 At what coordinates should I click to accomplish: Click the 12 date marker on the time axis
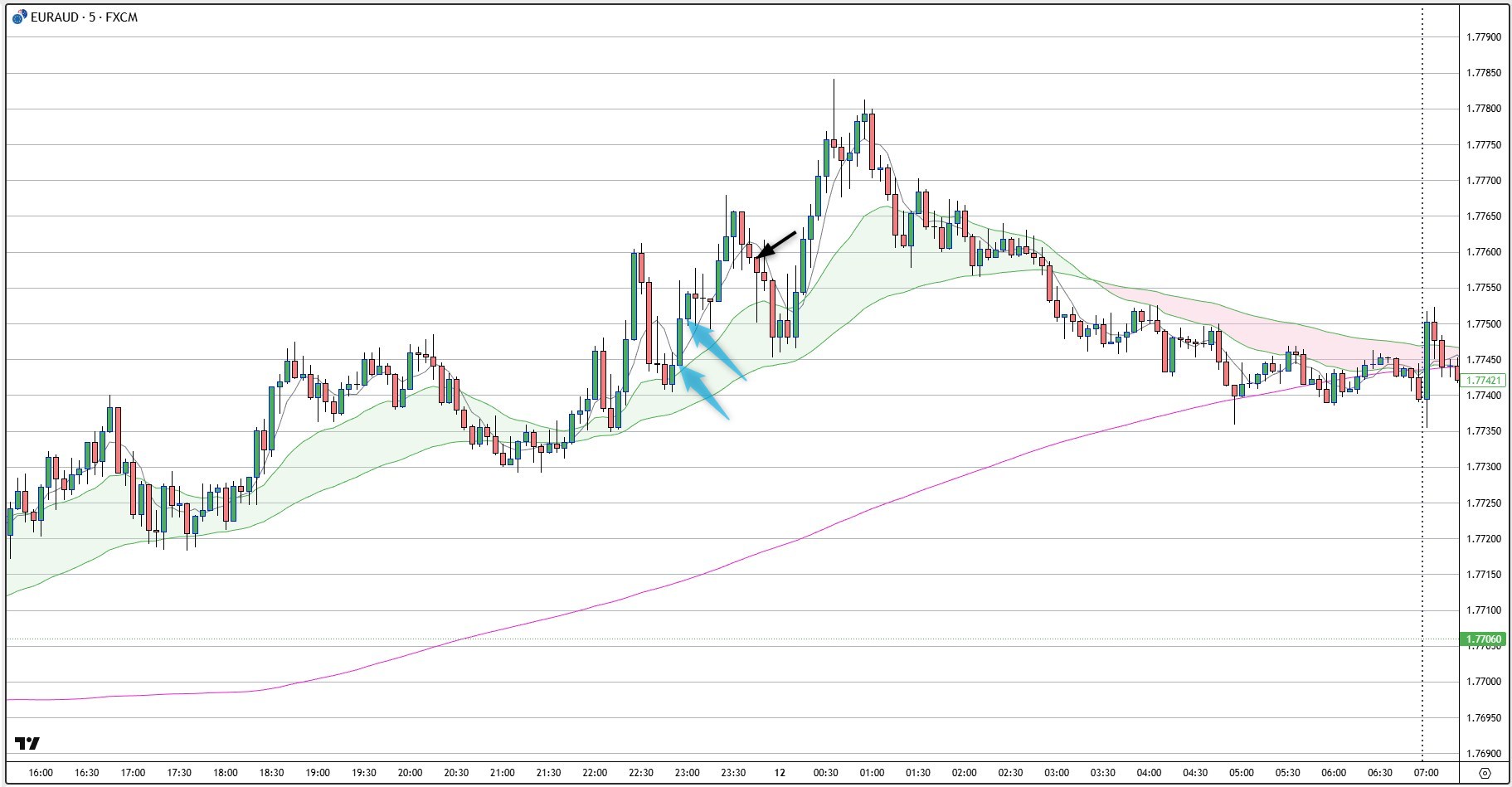tap(780, 772)
